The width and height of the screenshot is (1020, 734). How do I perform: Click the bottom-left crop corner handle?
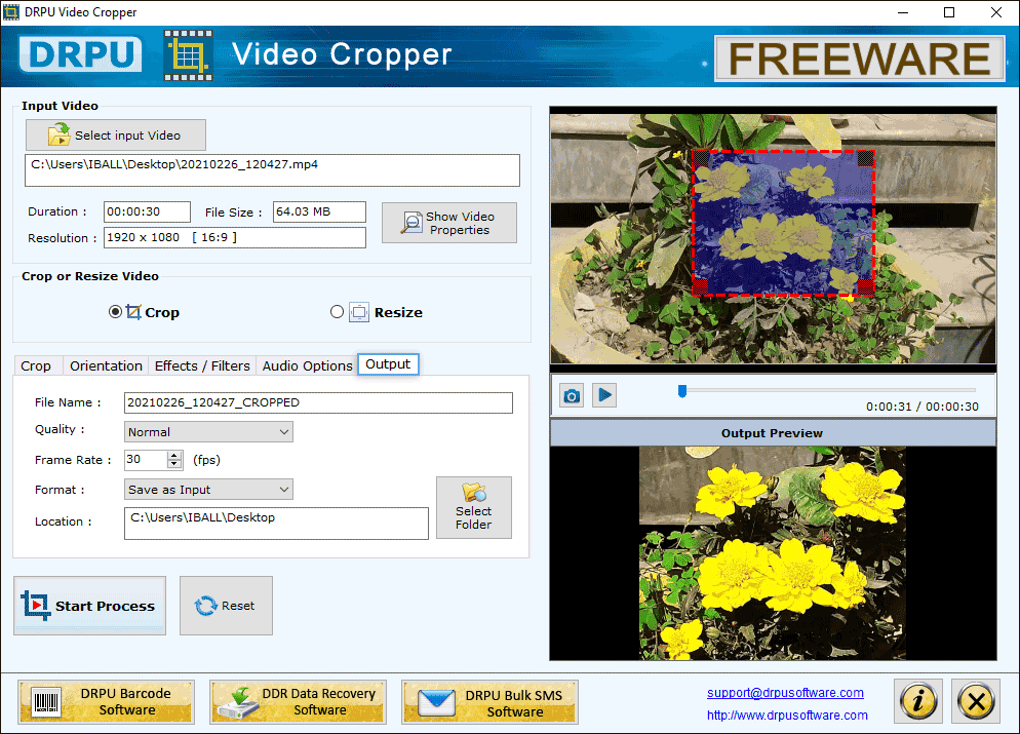[700, 288]
